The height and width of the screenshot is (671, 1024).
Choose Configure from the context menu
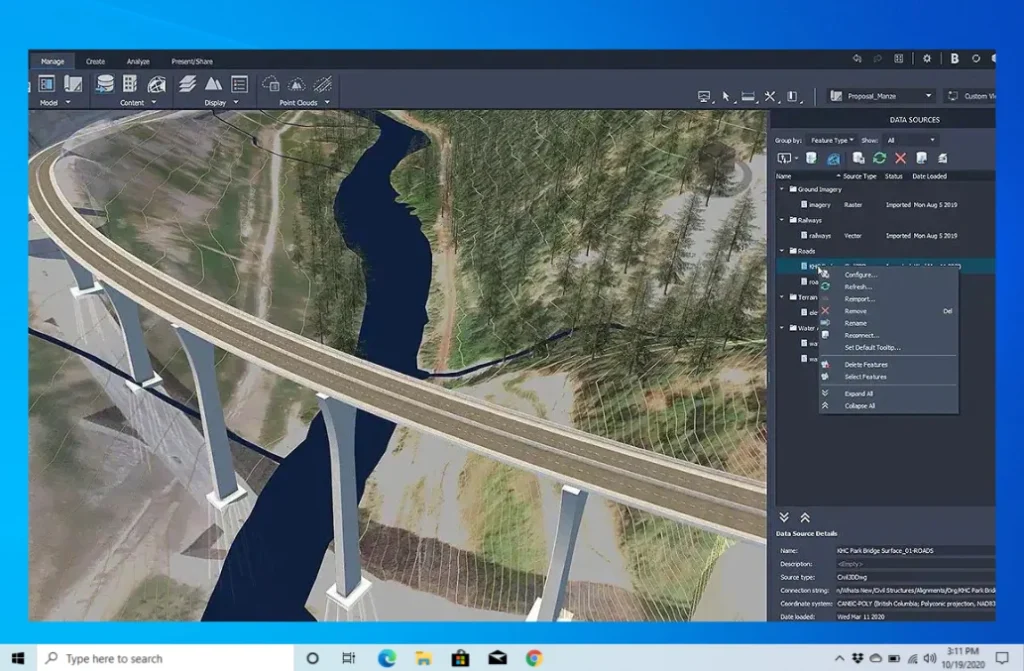860,274
